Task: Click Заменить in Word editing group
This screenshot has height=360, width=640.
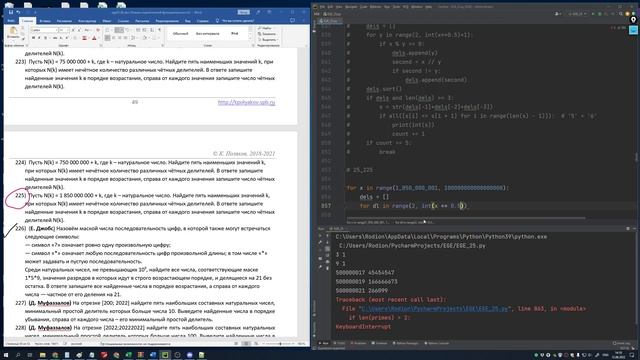Action: click(x=267, y=34)
